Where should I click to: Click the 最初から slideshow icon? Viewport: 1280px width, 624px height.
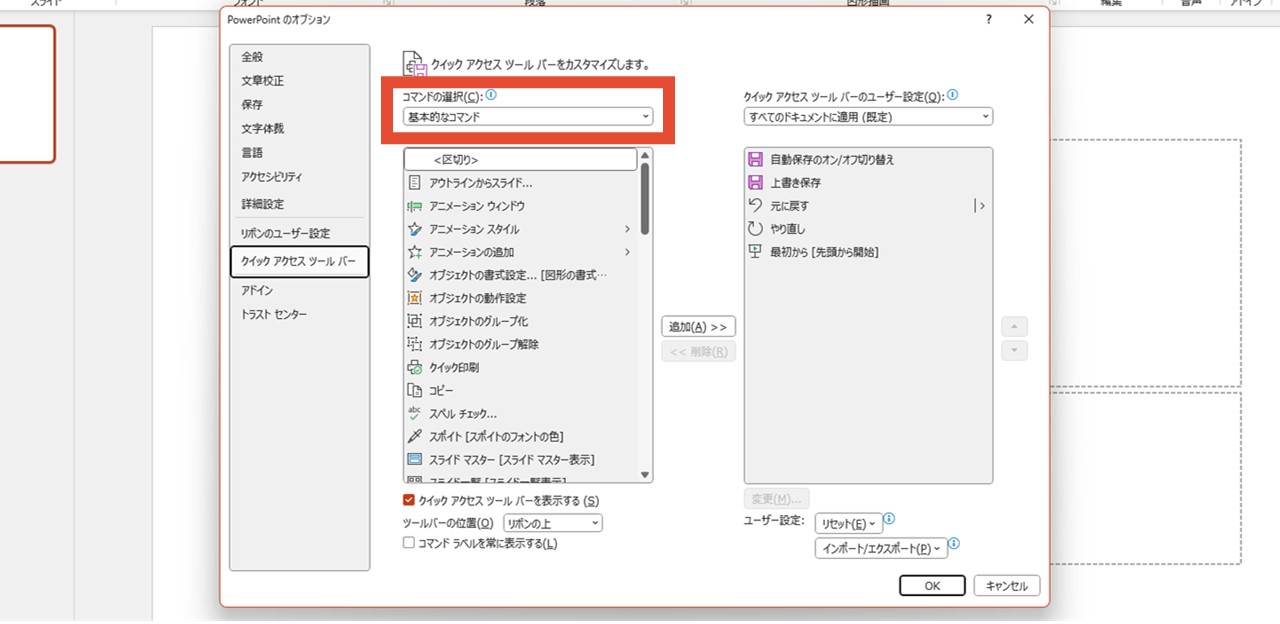[x=756, y=252]
